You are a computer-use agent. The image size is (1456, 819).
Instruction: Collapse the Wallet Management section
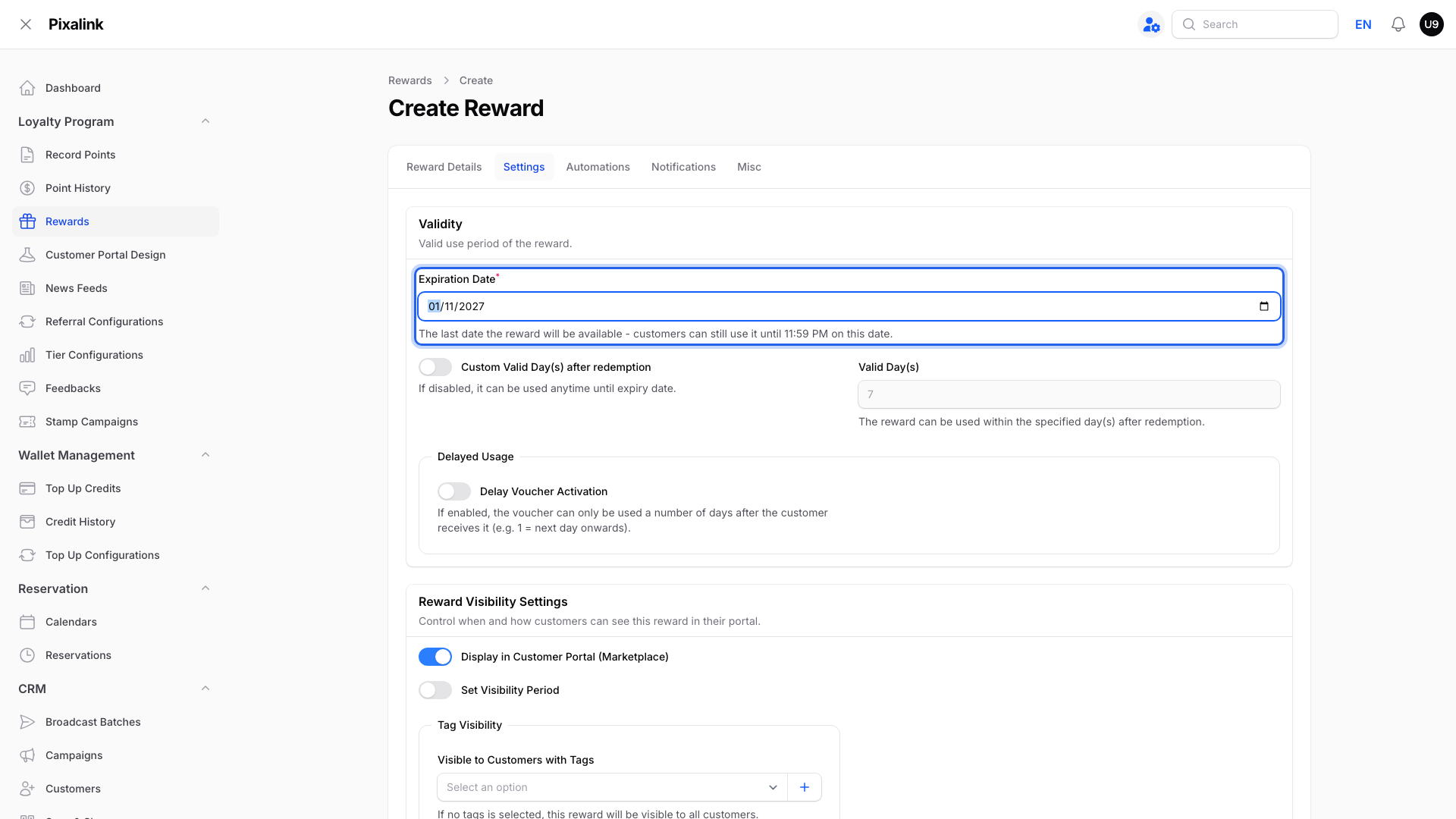pos(206,455)
